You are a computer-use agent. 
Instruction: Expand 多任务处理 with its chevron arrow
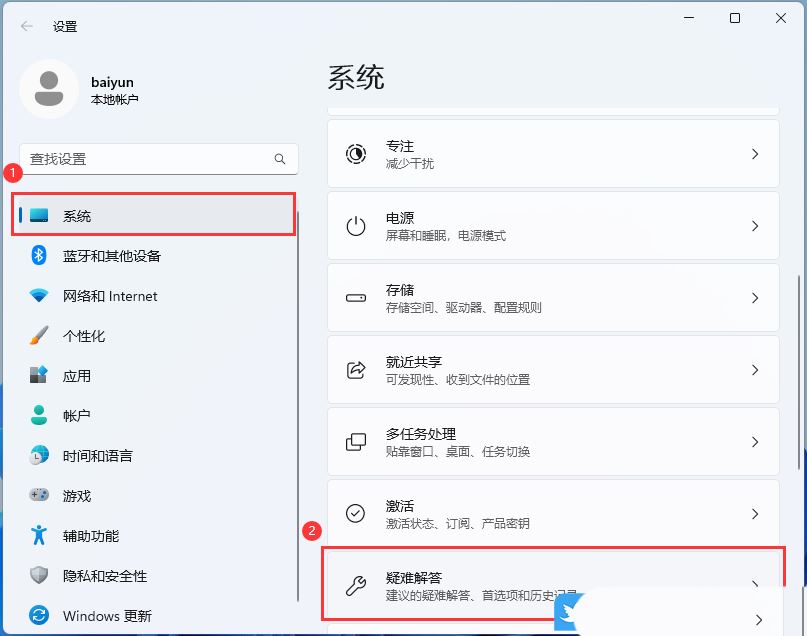755,442
